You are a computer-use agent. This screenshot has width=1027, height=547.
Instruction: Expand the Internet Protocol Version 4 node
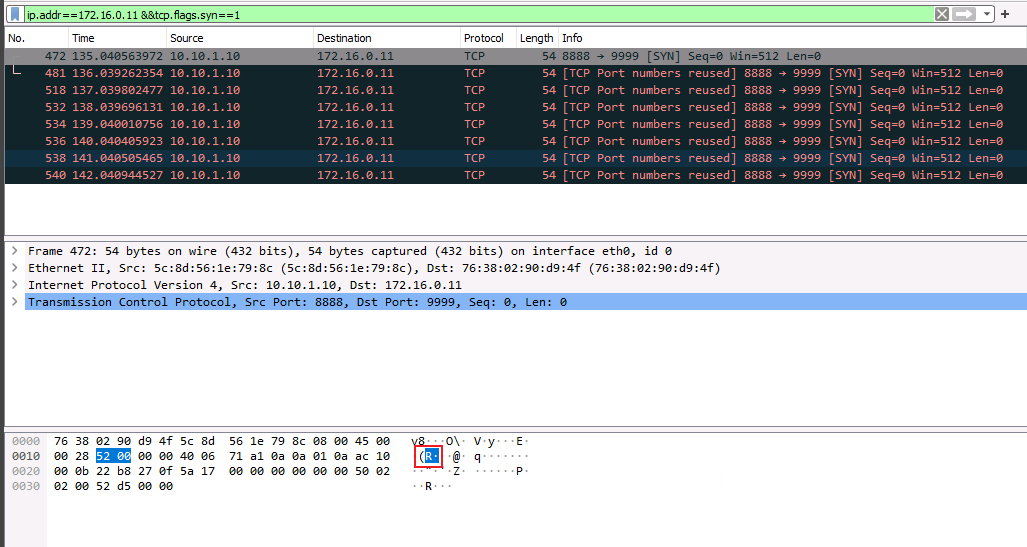pos(14,285)
